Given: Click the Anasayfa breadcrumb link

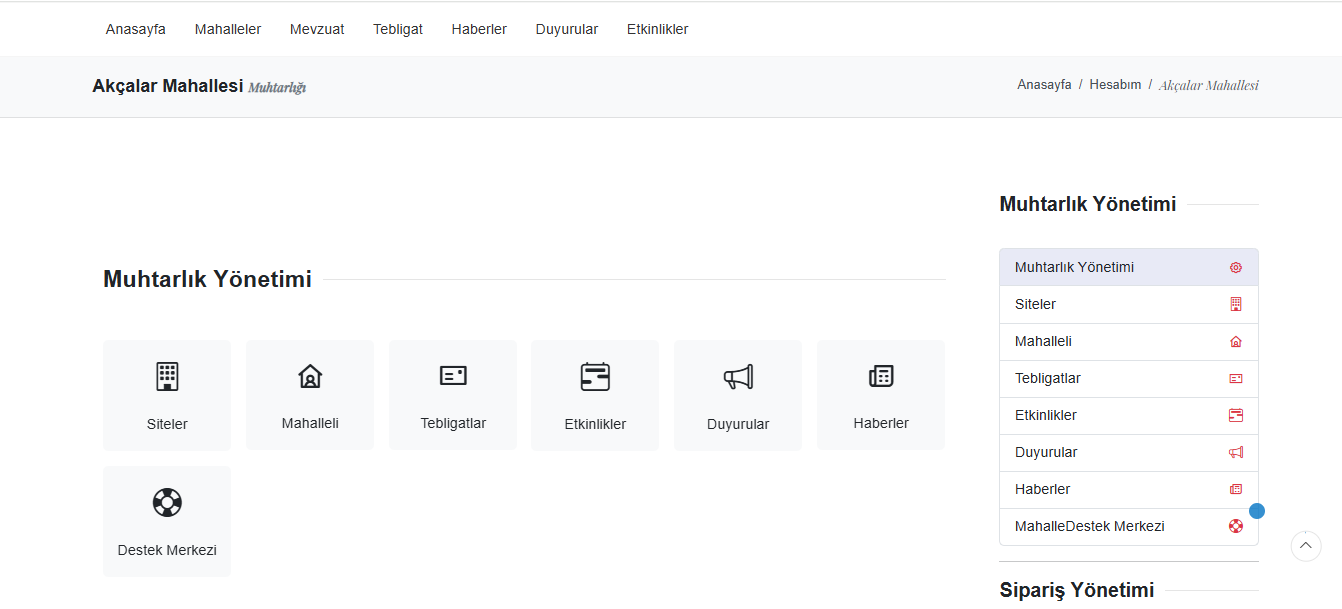Looking at the screenshot, I should 1044,85.
